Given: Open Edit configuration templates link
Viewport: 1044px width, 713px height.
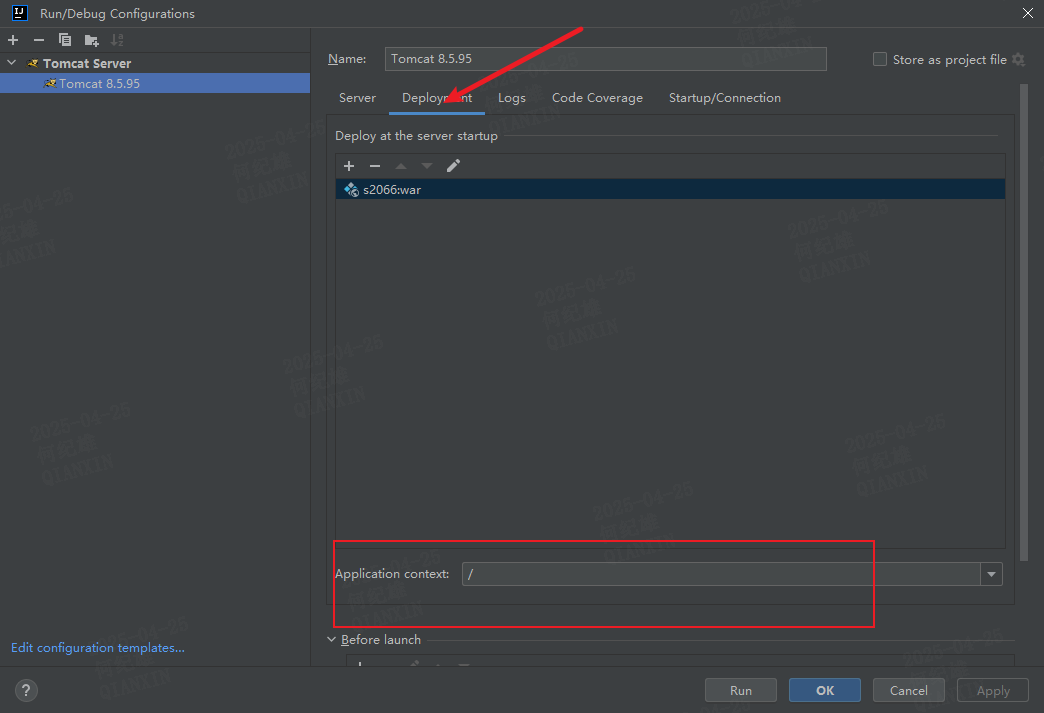Looking at the screenshot, I should point(98,648).
